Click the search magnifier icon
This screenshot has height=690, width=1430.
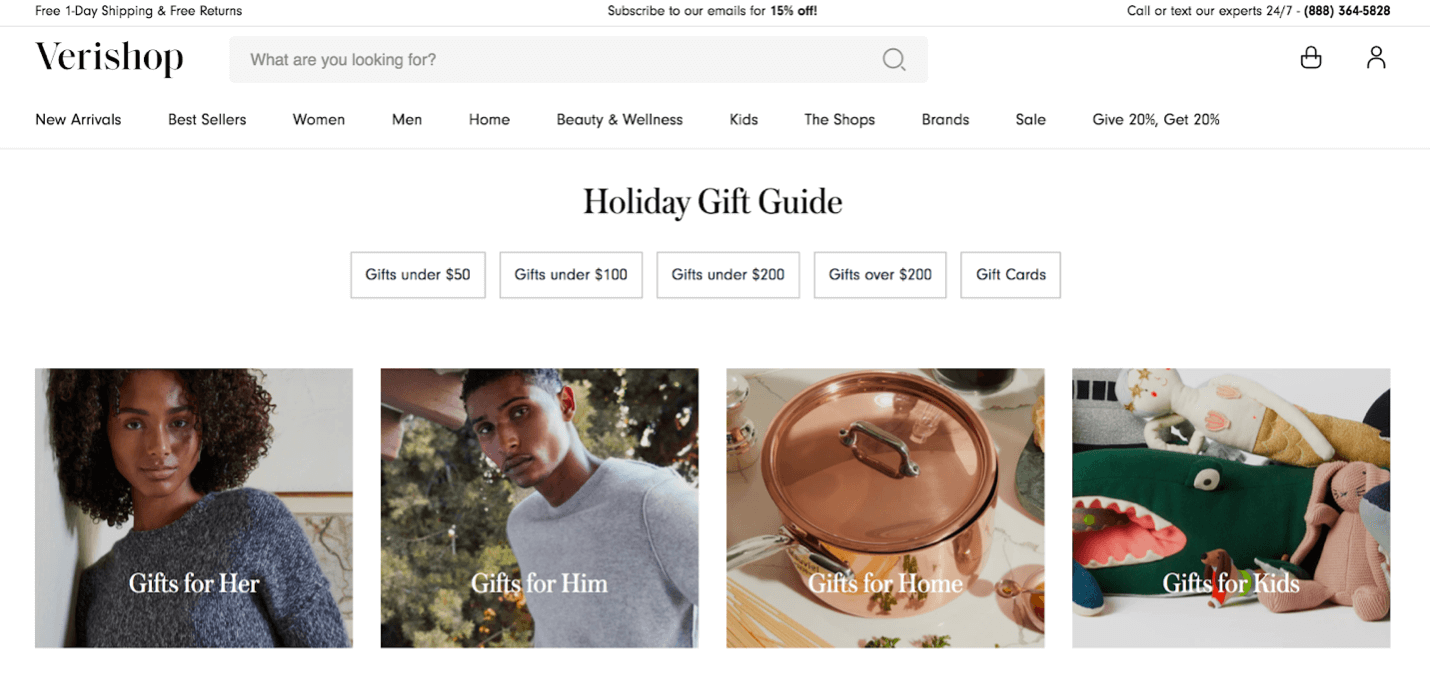893,60
